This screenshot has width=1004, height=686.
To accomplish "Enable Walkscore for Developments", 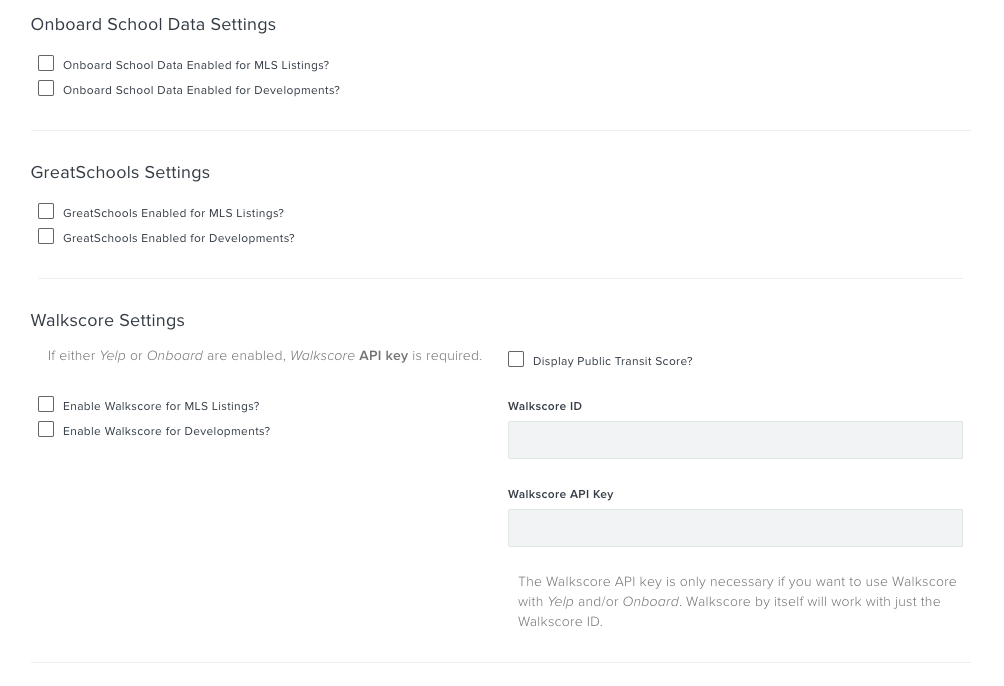I will pos(46,429).
